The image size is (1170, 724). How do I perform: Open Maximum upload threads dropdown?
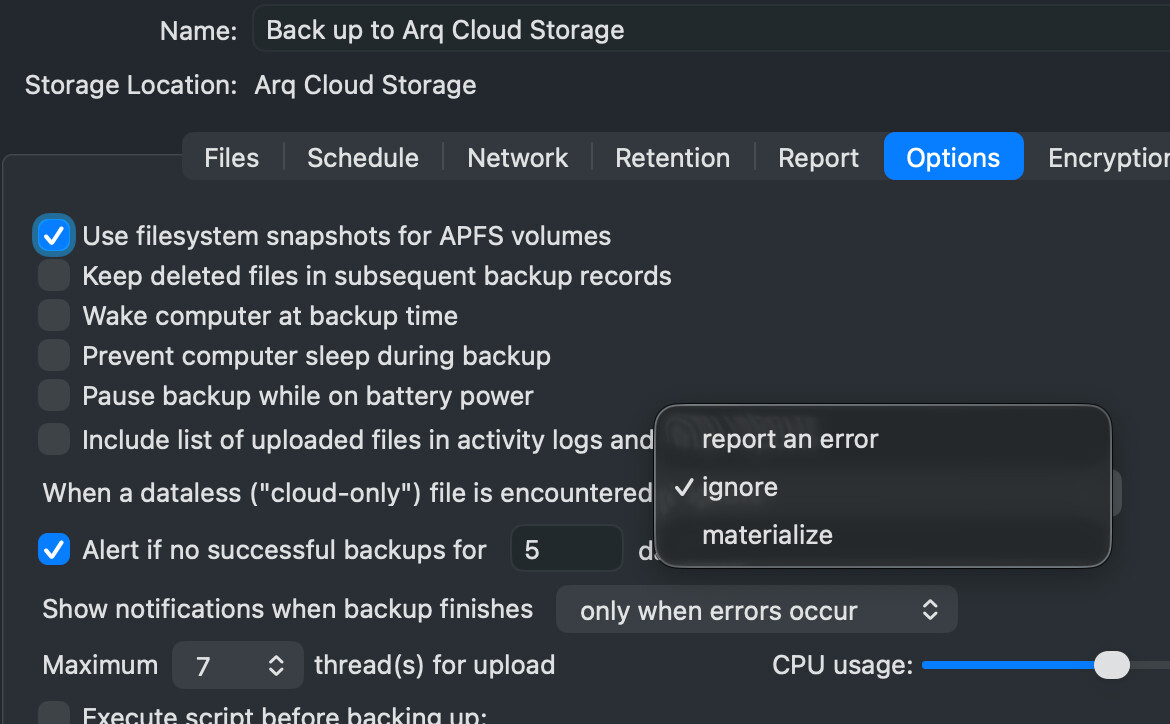[x=238, y=666]
